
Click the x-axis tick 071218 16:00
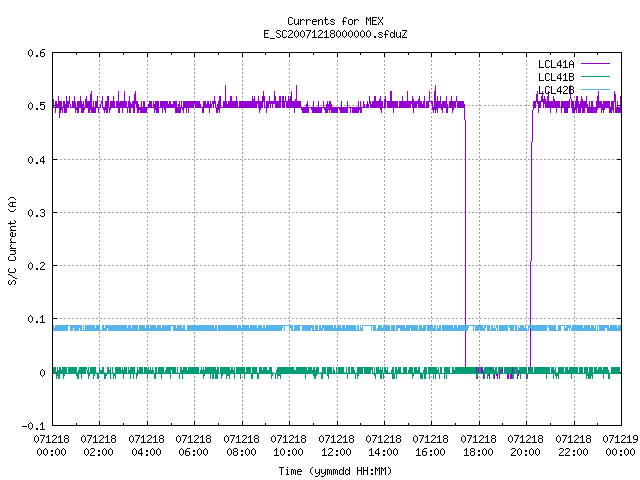point(431,445)
